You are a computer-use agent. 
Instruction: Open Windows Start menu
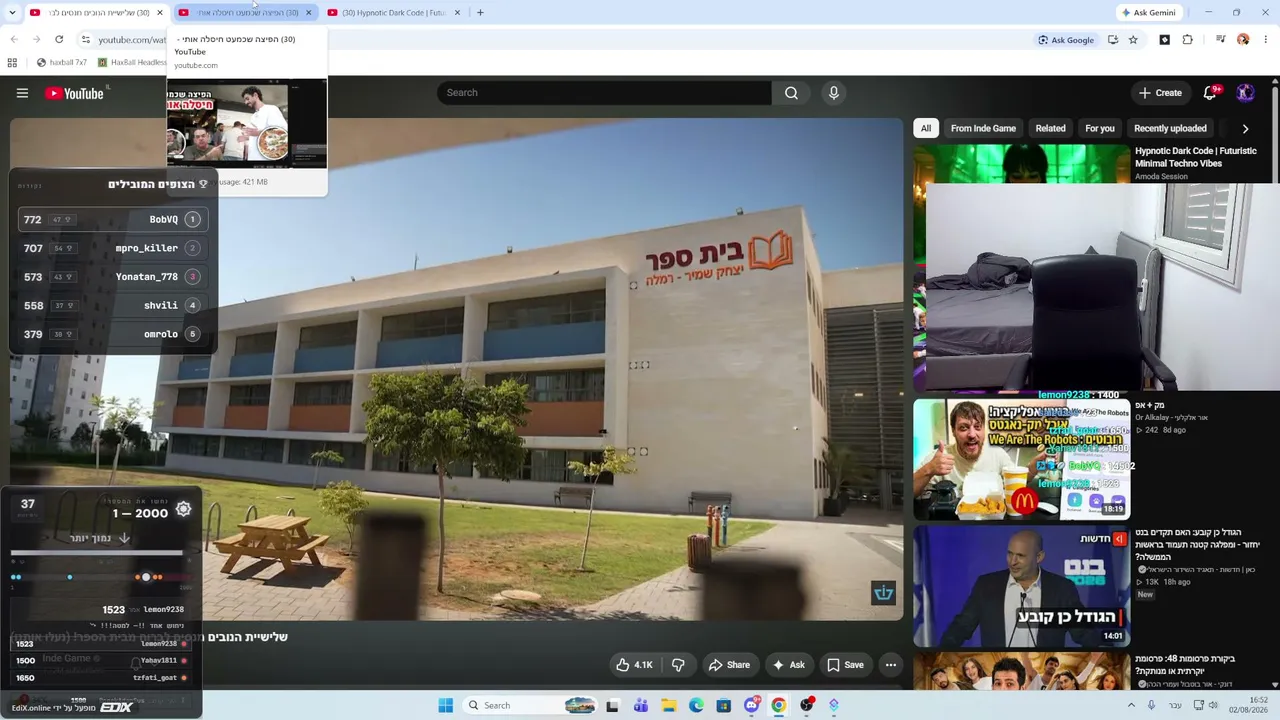pyautogui.click(x=446, y=706)
